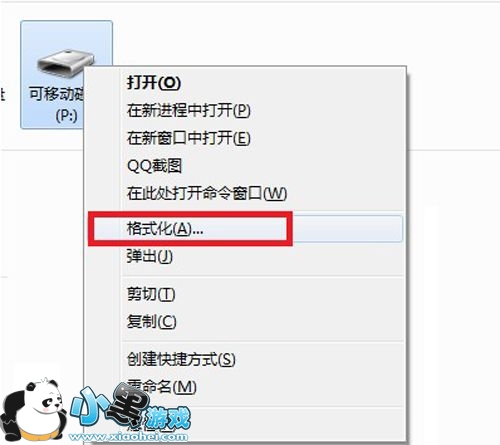Pick 创建快捷方式(S) menu entry

pyautogui.click(x=181, y=359)
